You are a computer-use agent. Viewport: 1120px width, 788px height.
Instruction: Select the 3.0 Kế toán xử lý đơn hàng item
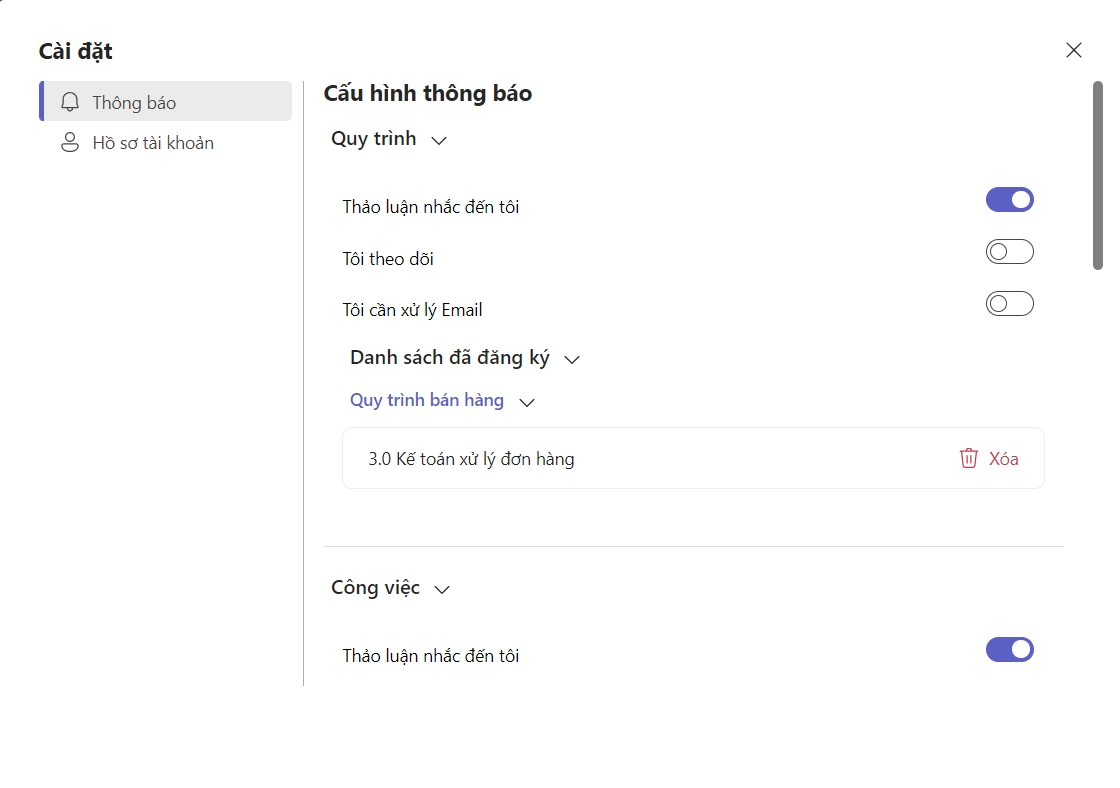point(471,459)
